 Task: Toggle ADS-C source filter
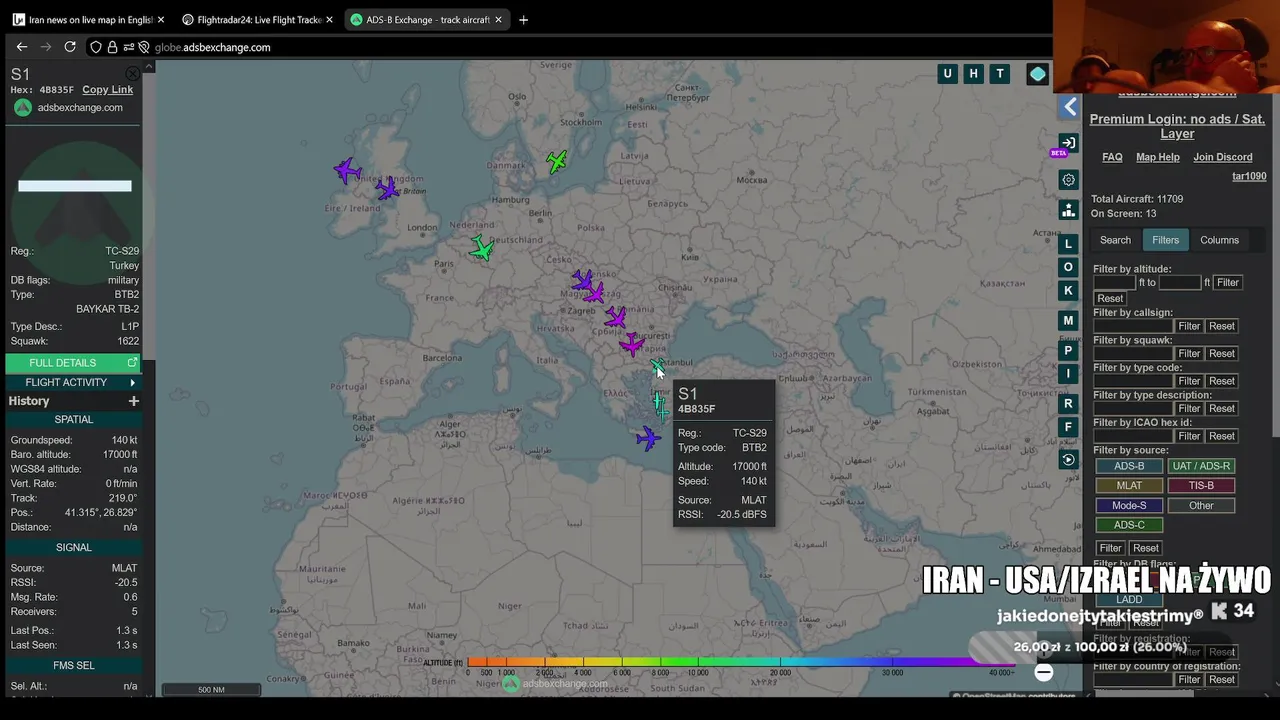click(1129, 525)
